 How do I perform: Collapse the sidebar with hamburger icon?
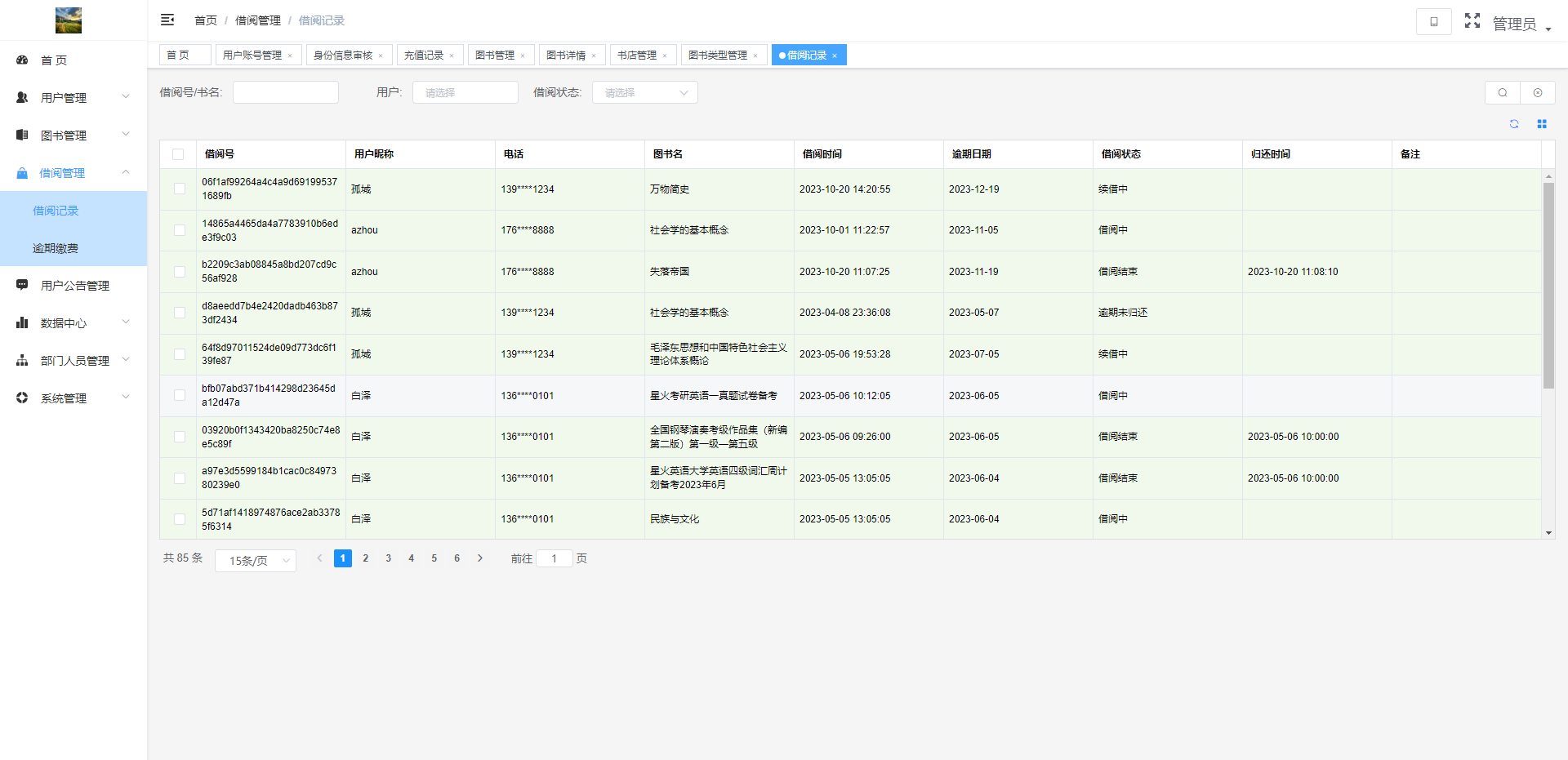(167, 20)
